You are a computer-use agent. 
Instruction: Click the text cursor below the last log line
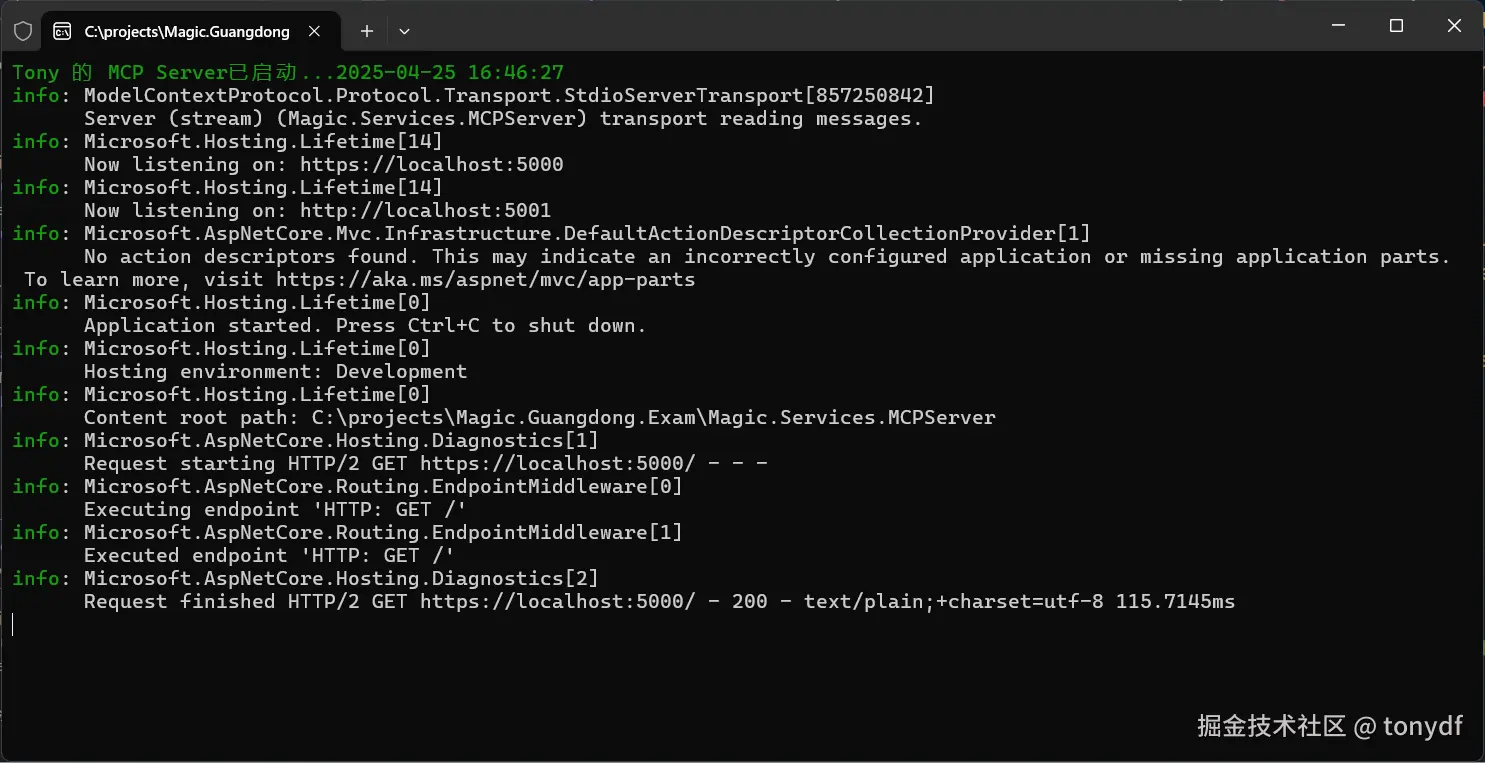pos(13,625)
